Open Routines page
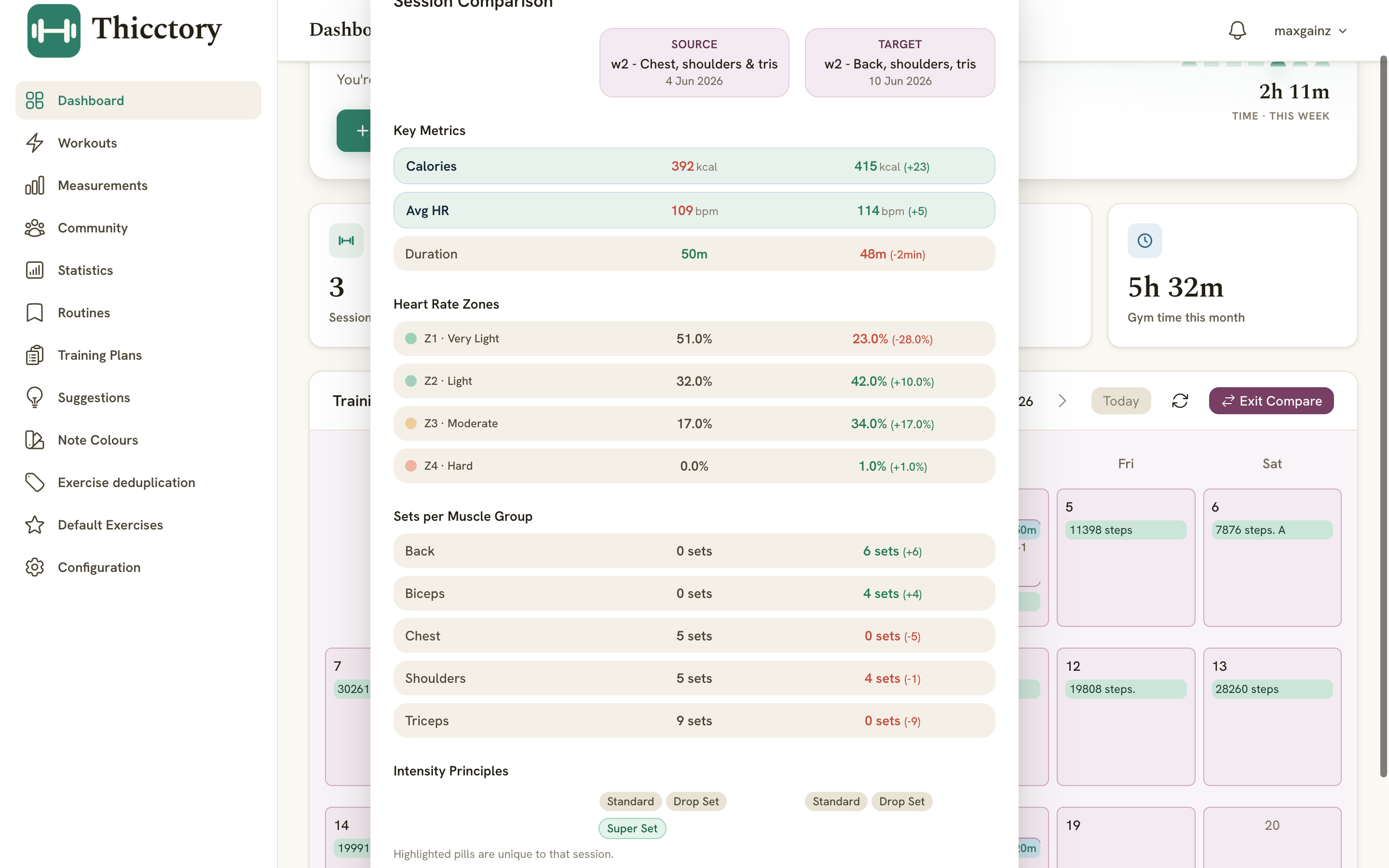 click(x=138, y=313)
